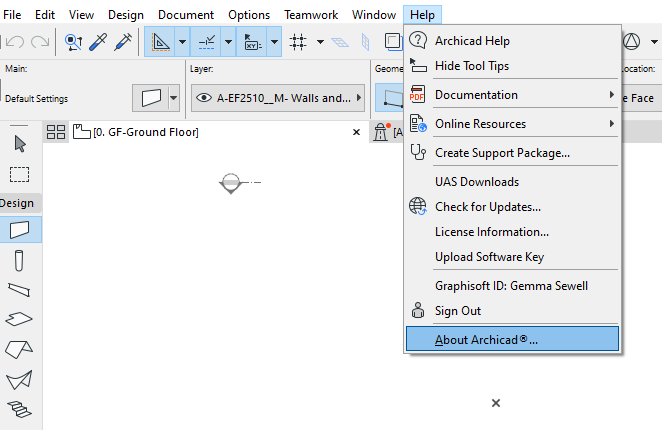Open the Options menu

click(249, 15)
